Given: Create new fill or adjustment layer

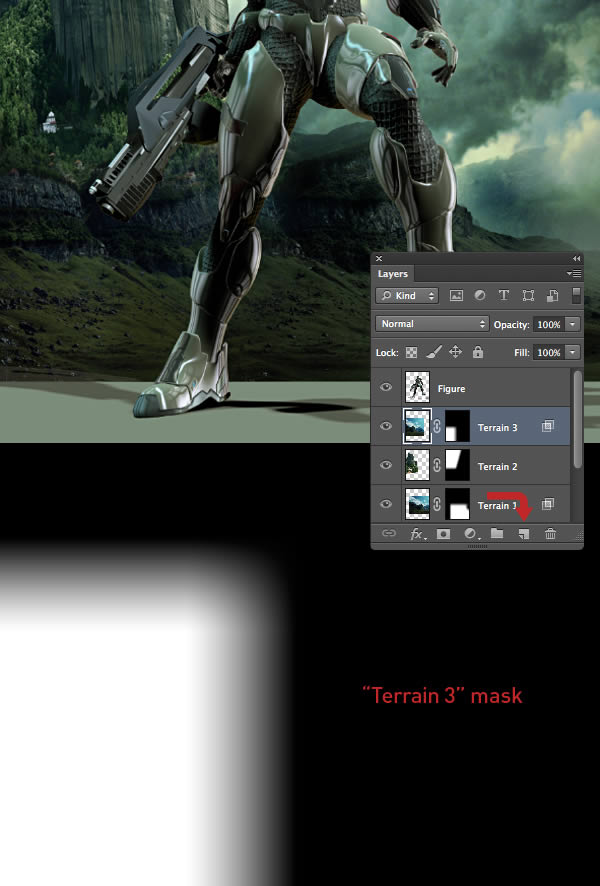Looking at the screenshot, I should (470, 534).
